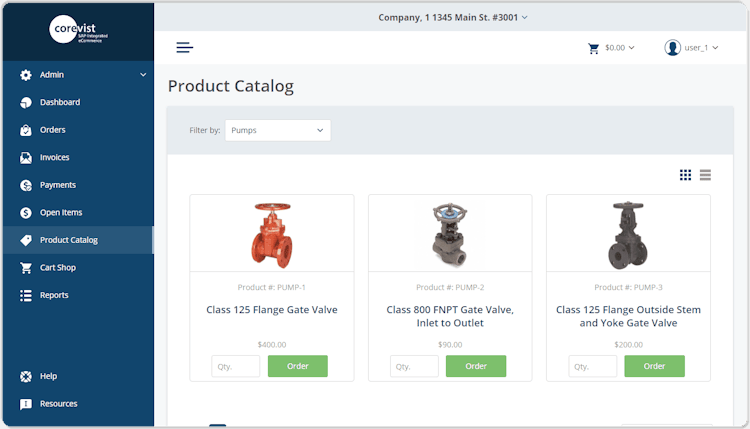
Task: Click the Reports list icon
Action: pyautogui.click(x=26, y=295)
